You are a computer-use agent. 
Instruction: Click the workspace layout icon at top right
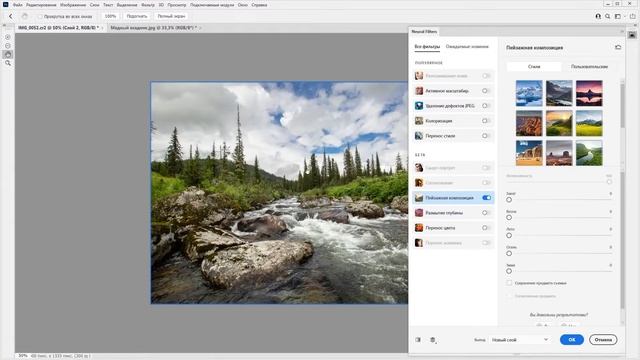pyautogui.click(x=618, y=16)
